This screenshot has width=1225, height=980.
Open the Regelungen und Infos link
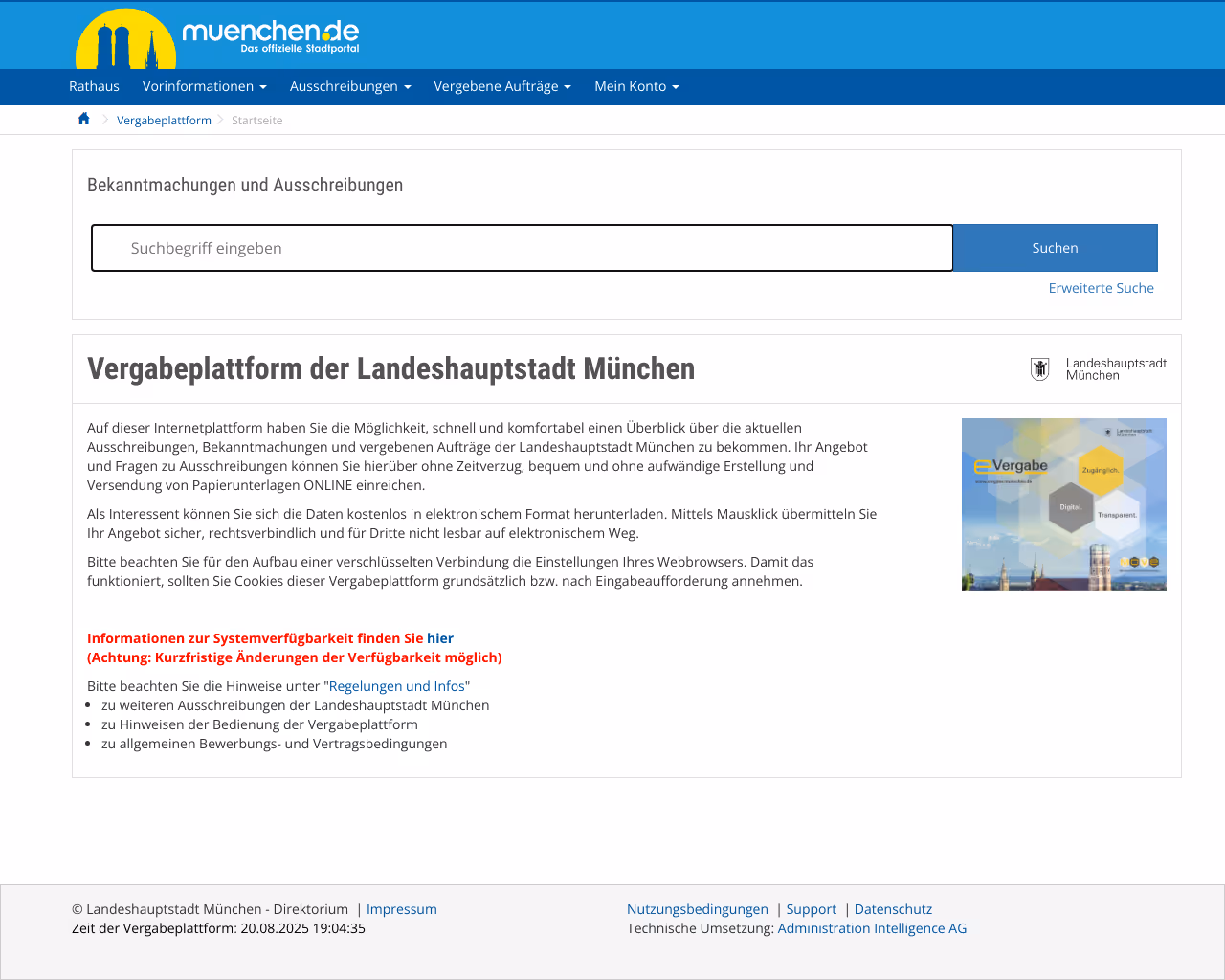click(396, 685)
